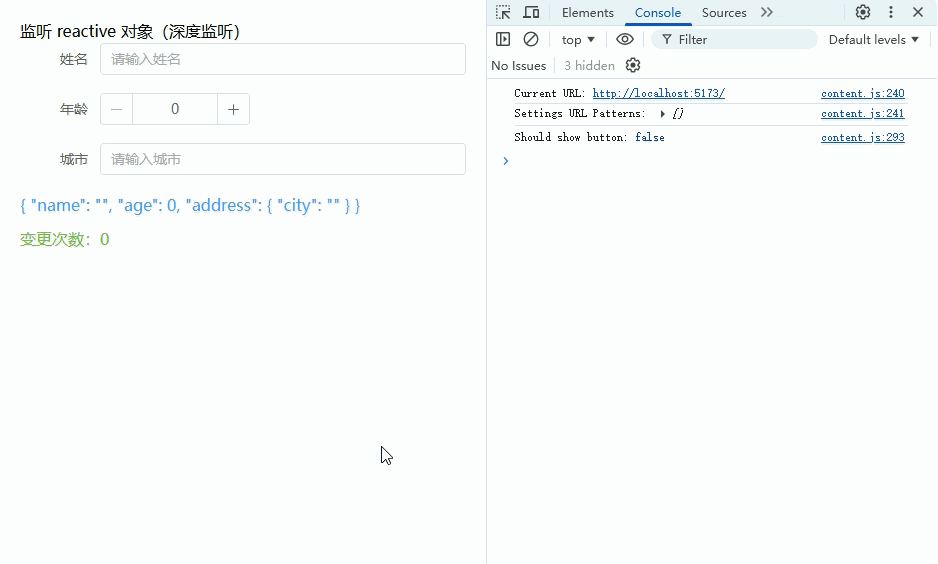Show more DevTools tabs chevron
Image resolution: width=938 pixels, height=564 pixels.
[767, 13]
